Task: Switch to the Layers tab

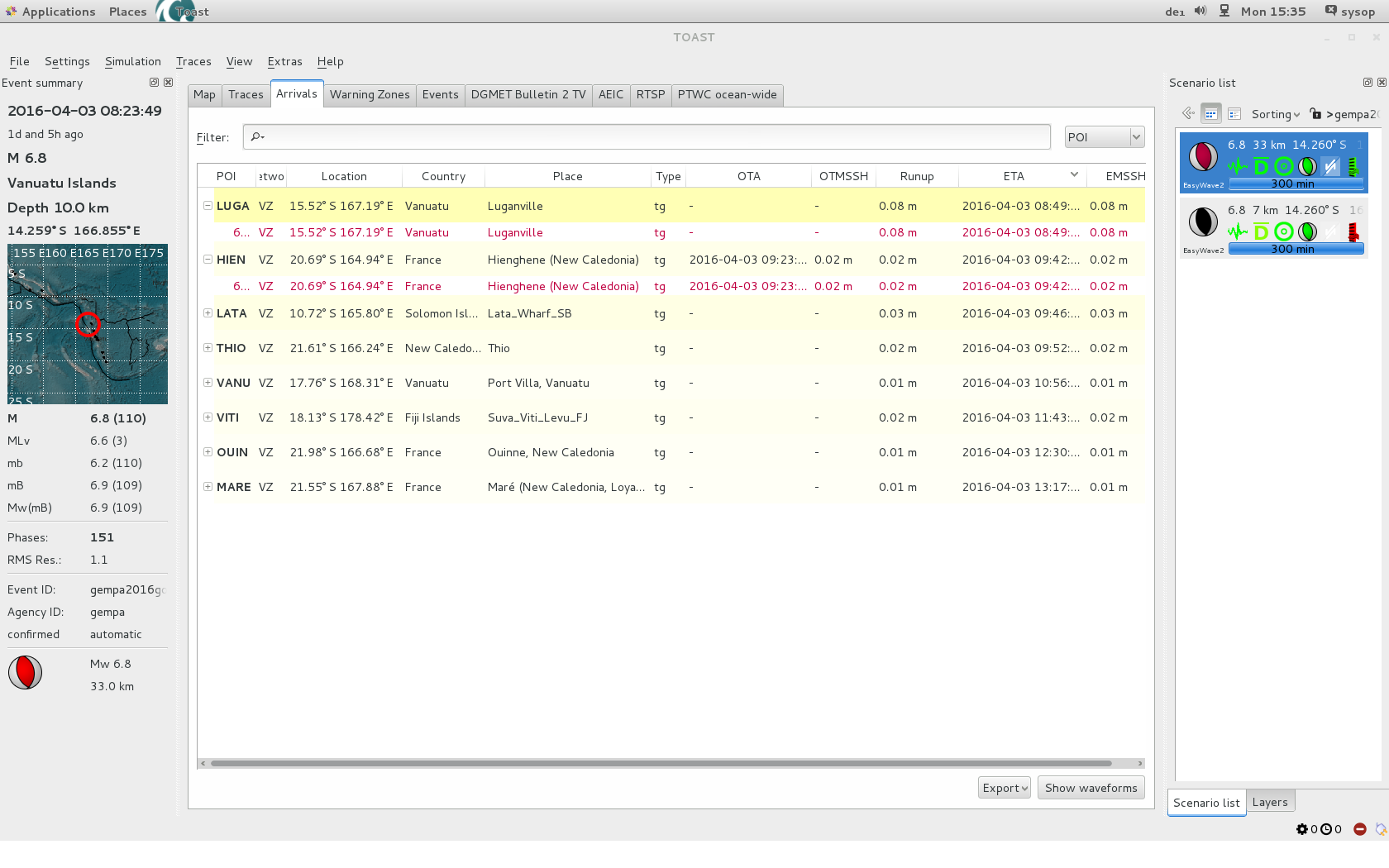Action: [x=1270, y=802]
